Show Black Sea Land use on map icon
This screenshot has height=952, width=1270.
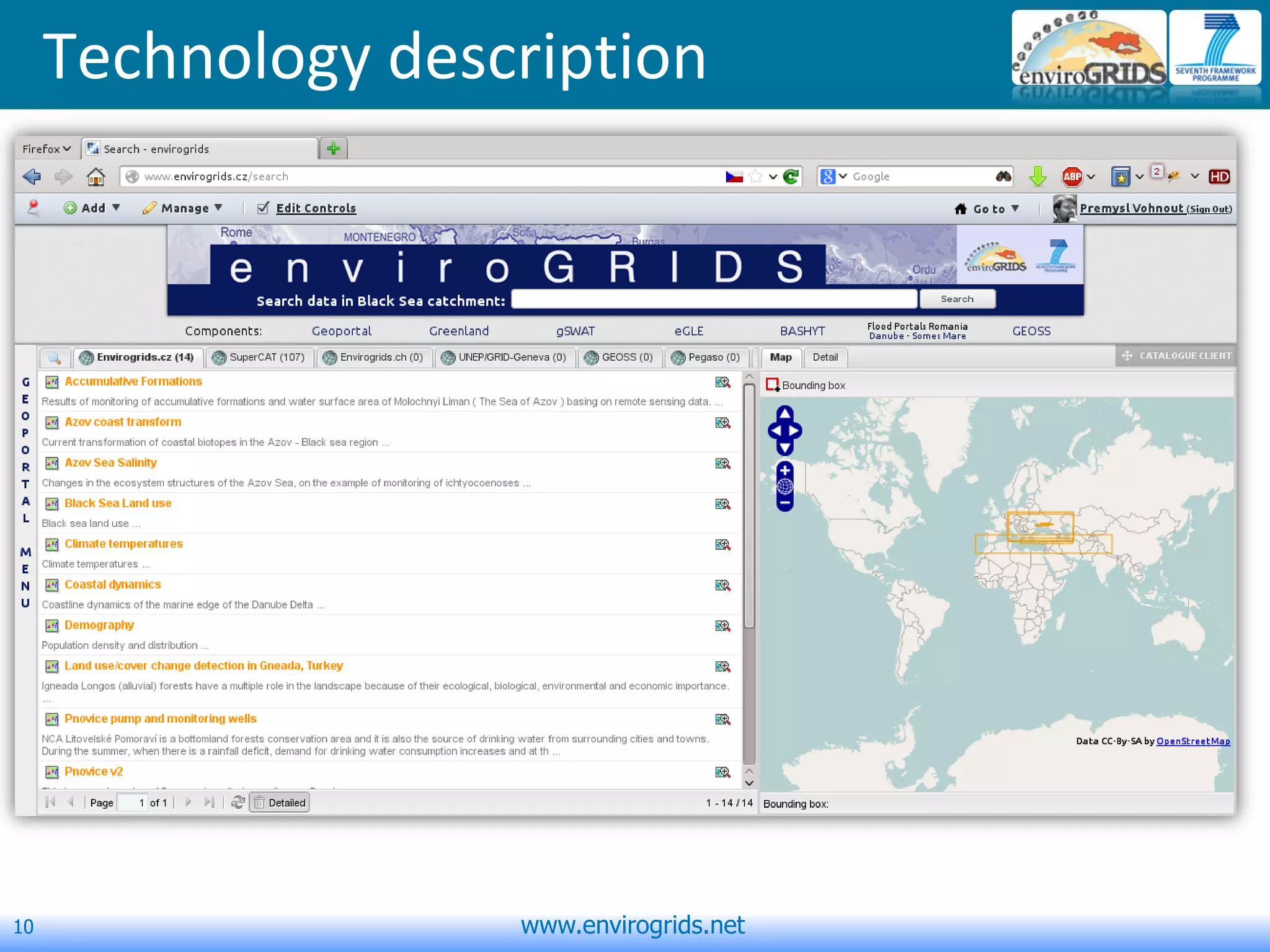pos(722,504)
